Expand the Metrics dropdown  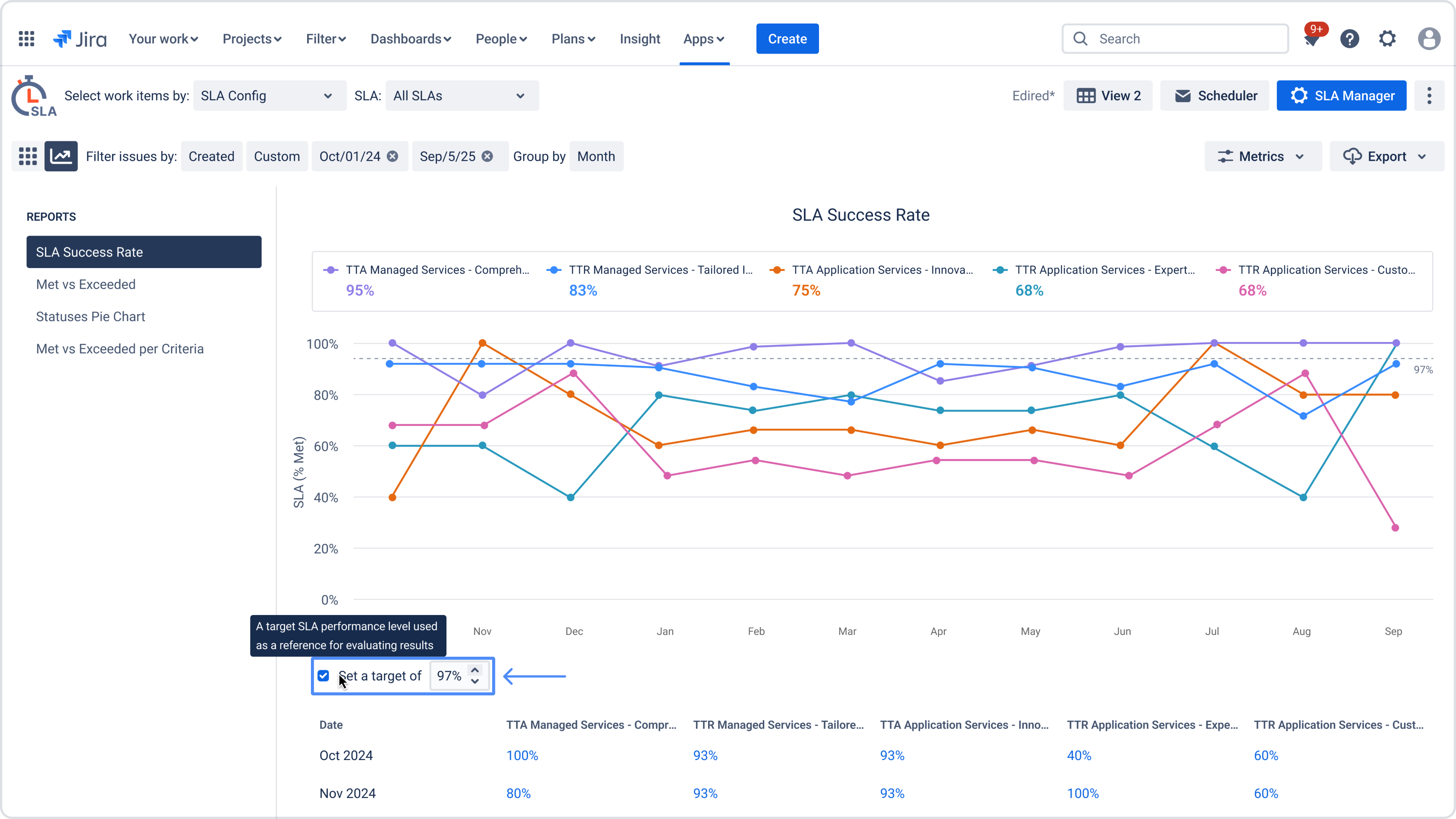pos(1263,157)
